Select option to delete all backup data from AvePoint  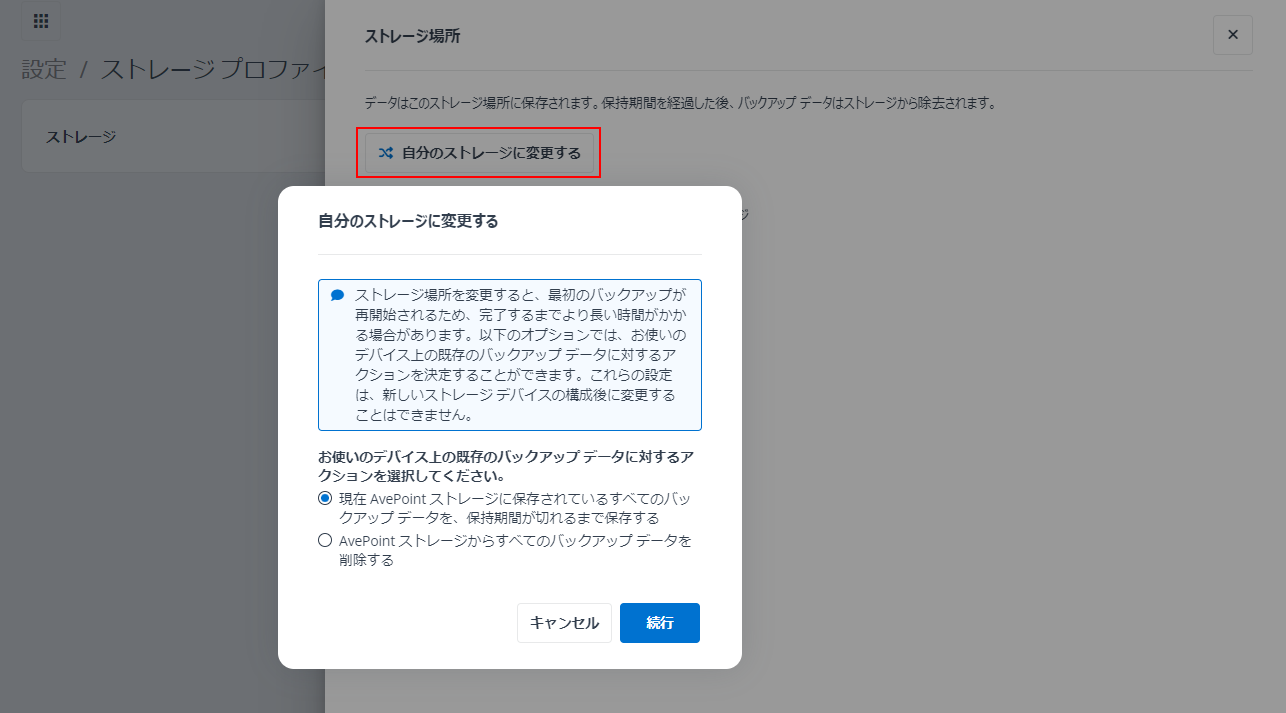coord(325,541)
